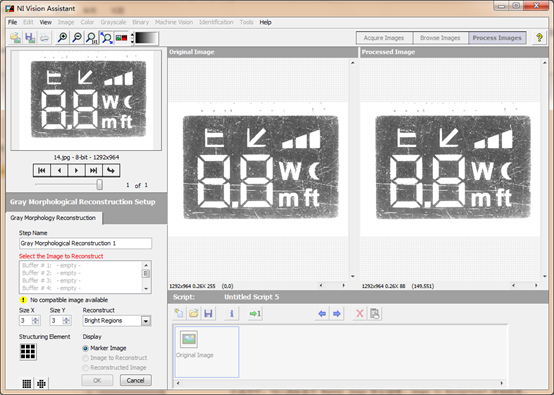
Task: Click the Open Script folder icon
Action: point(194,313)
